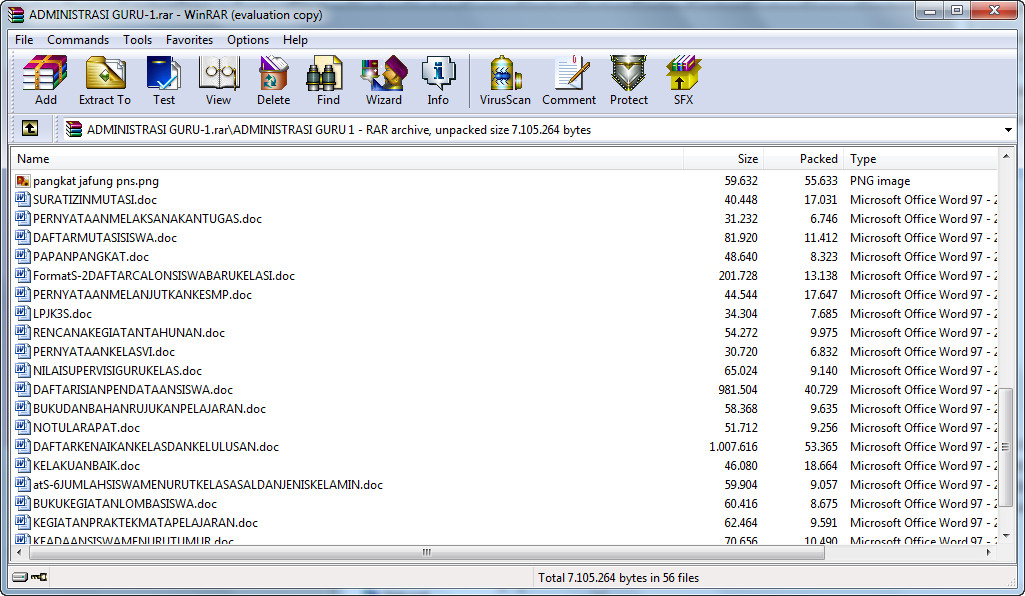Select atS-6JUMLAHSISWAMENURUTKELASASALDANJENISKELAMIN.doc file name

click(x=208, y=485)
